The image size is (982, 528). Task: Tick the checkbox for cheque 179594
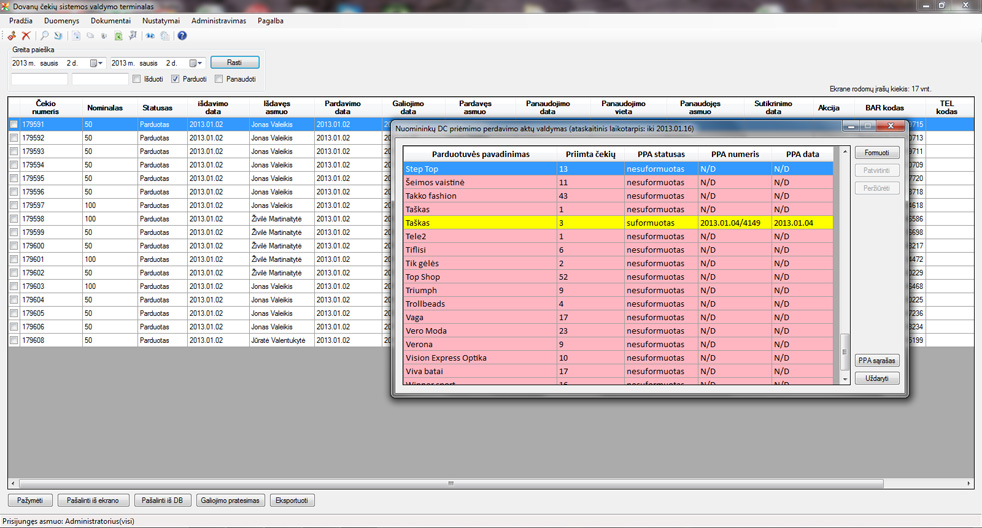pos(14,165)
